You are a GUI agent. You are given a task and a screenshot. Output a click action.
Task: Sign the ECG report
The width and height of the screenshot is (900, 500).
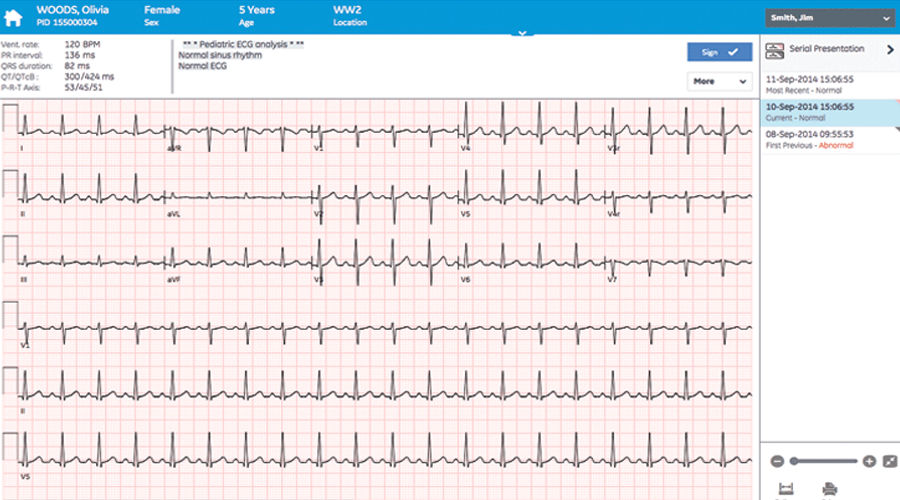click(x=719, y=52)
